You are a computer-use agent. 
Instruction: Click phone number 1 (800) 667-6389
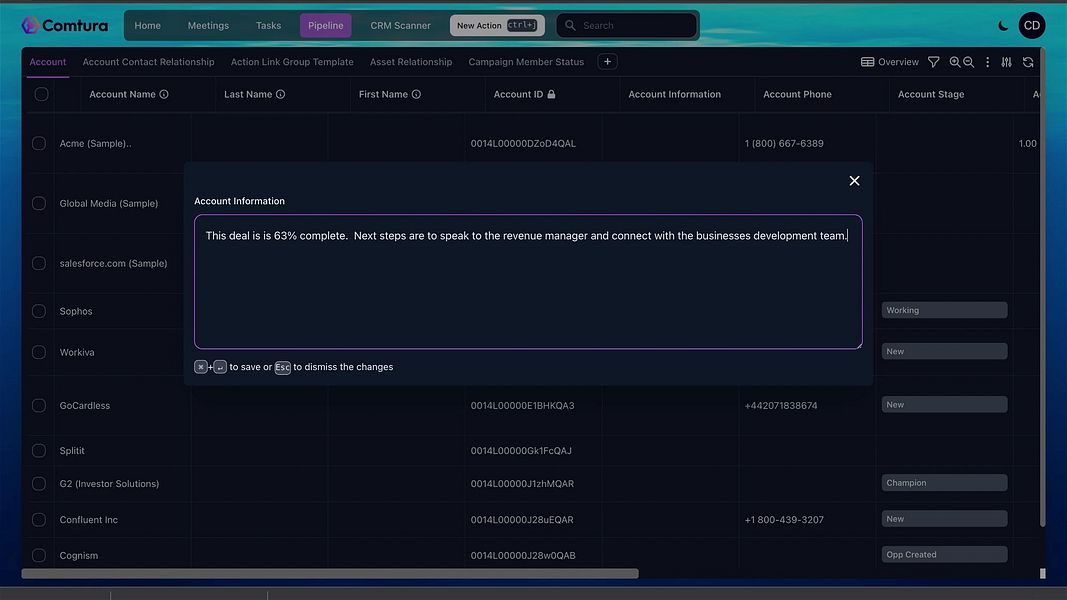(784, 144)
